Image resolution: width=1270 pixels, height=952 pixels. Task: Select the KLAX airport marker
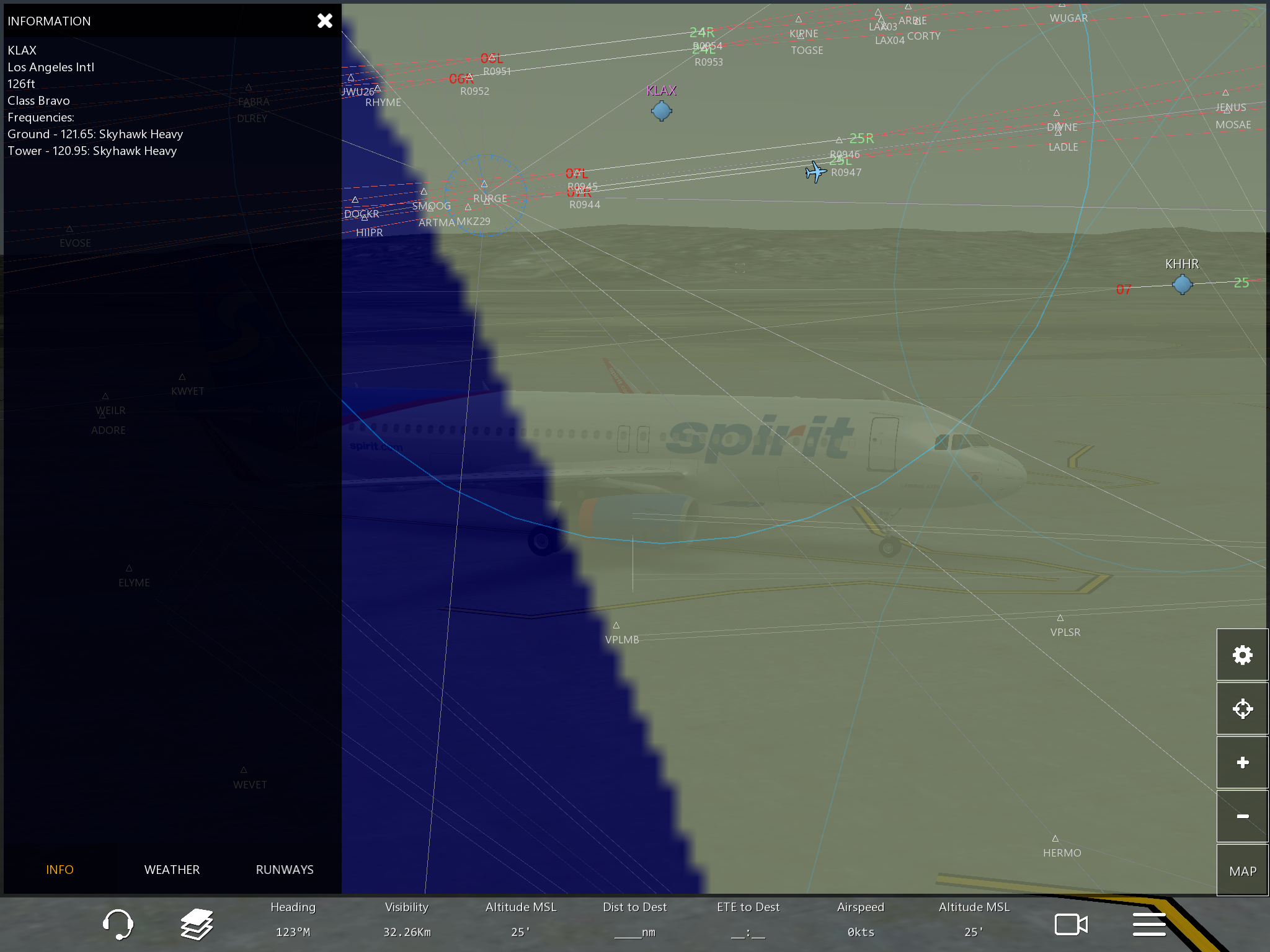pyautogui.click(x=661, y=111)
